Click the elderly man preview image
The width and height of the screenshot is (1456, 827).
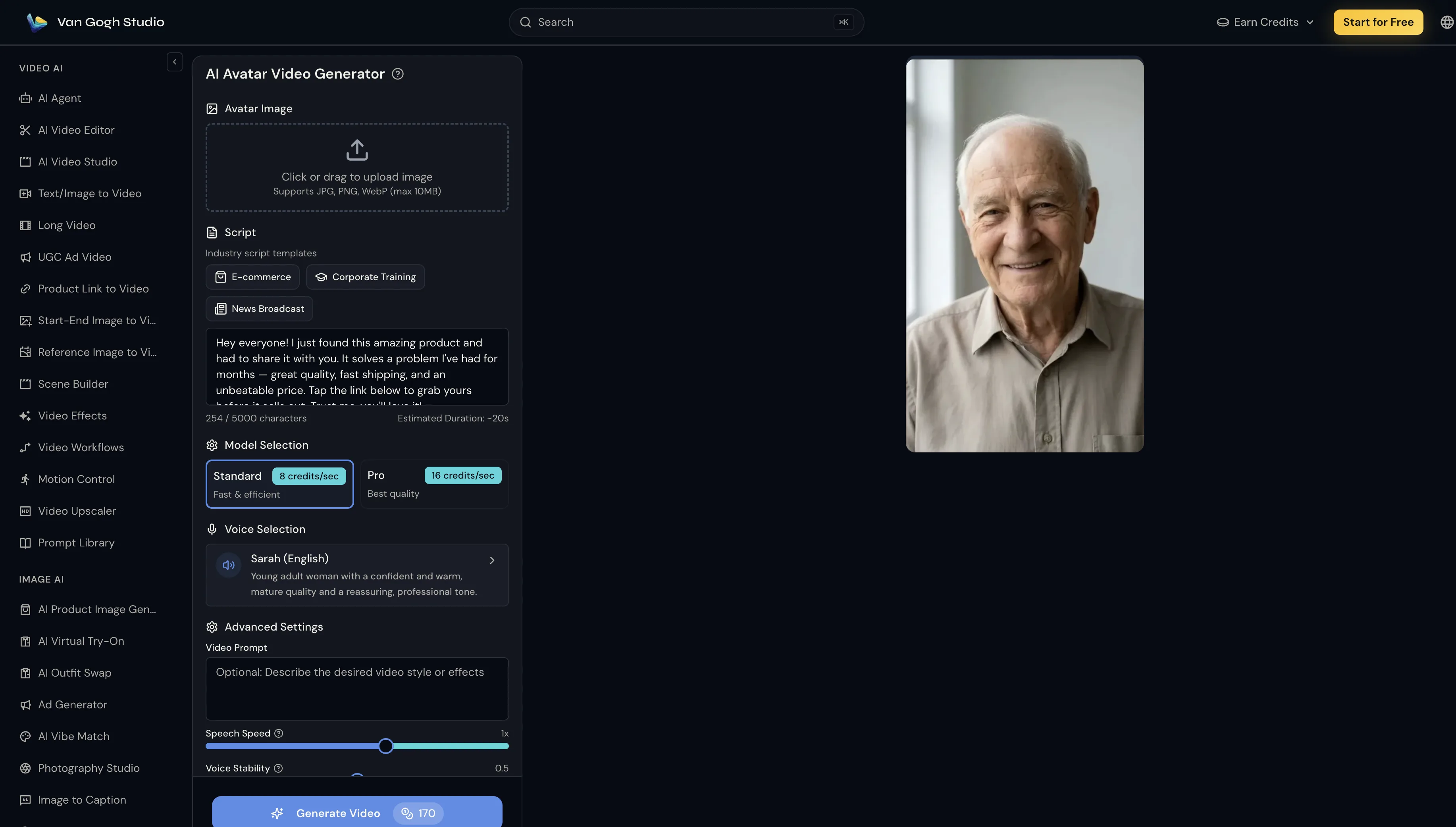tap(1025, 256)
